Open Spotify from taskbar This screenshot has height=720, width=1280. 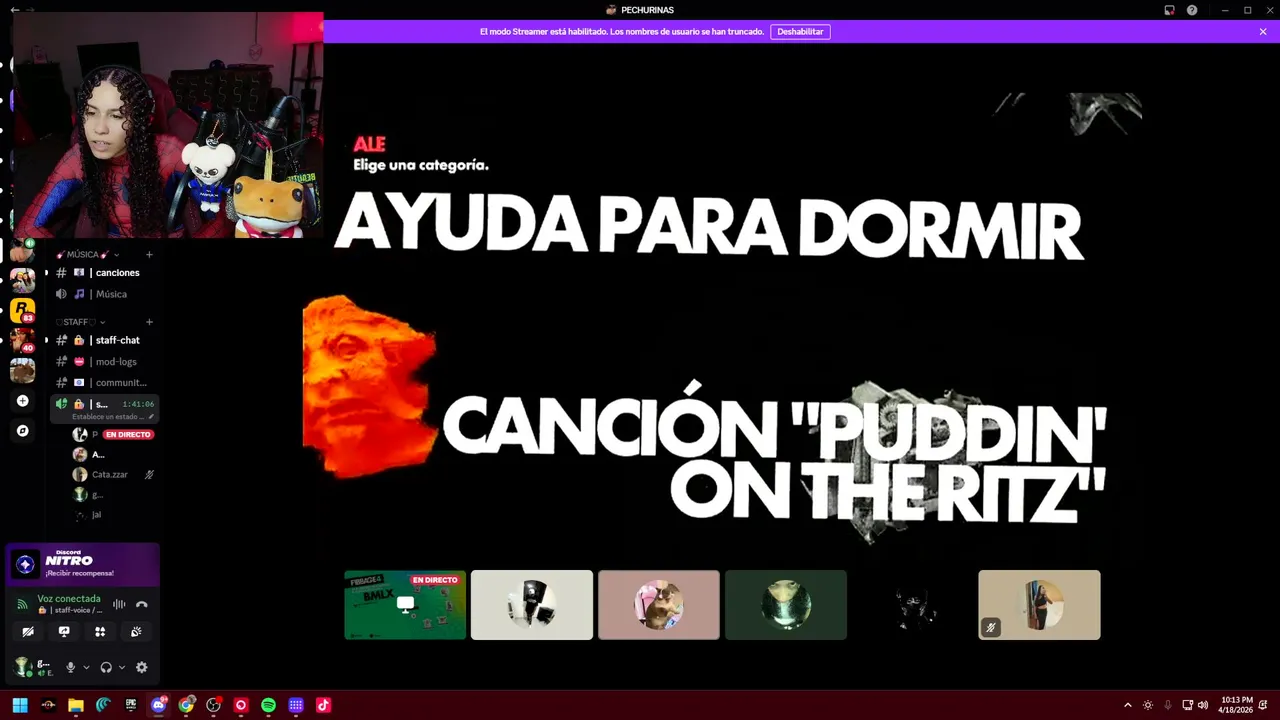(268, 705)
